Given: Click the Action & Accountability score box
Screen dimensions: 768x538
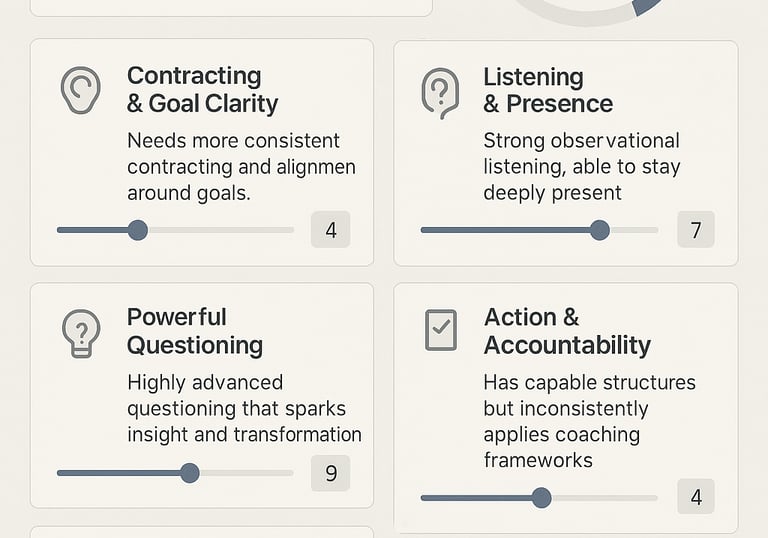Looking at the screenshot, I should tap(696, 497).
